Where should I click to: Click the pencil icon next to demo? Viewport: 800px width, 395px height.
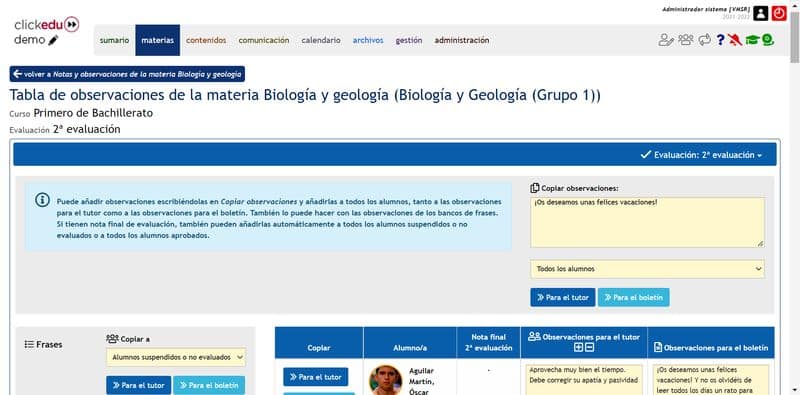(54, 40)
